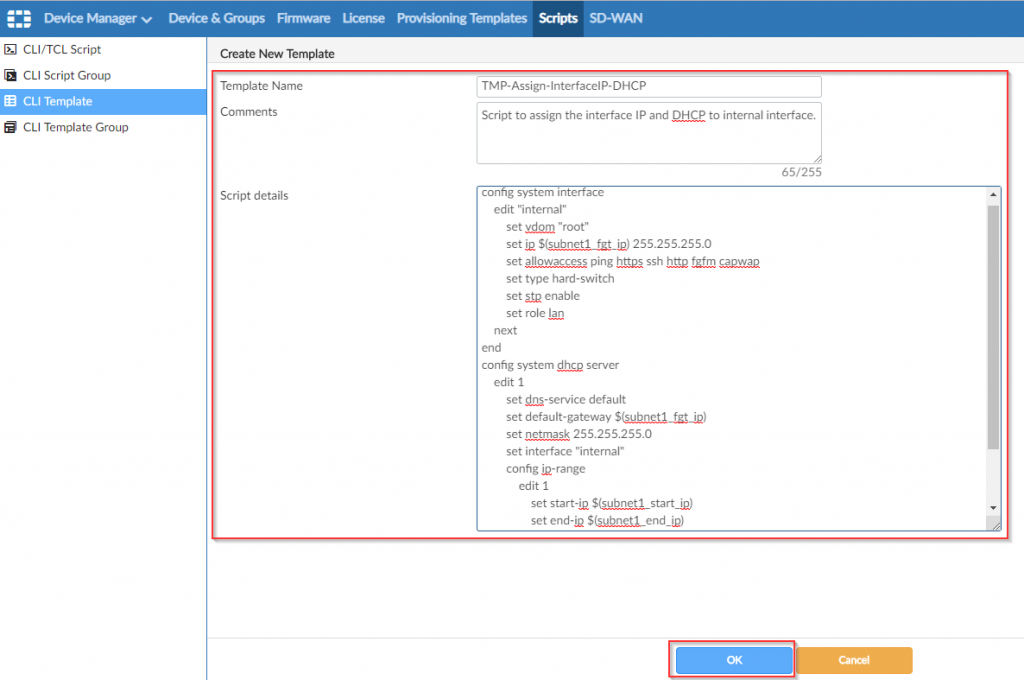Cancel the new template creation
The width and height of the screenshot is (1024, 680).
(x=854, y=660)
